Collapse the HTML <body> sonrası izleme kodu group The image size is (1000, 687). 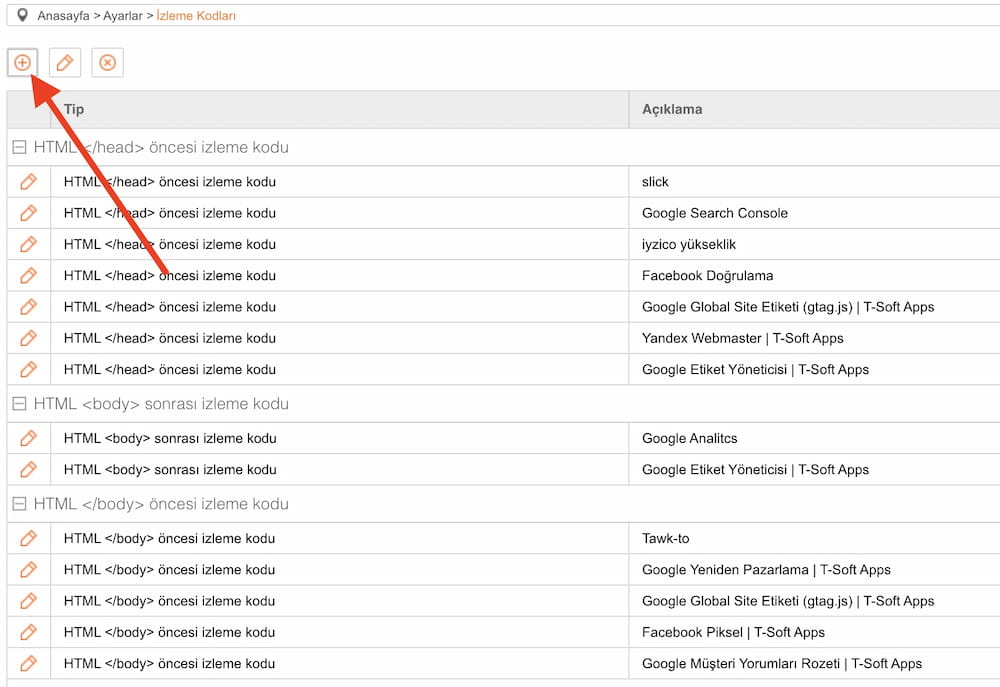pyautogui.click(x=18, y=403)
